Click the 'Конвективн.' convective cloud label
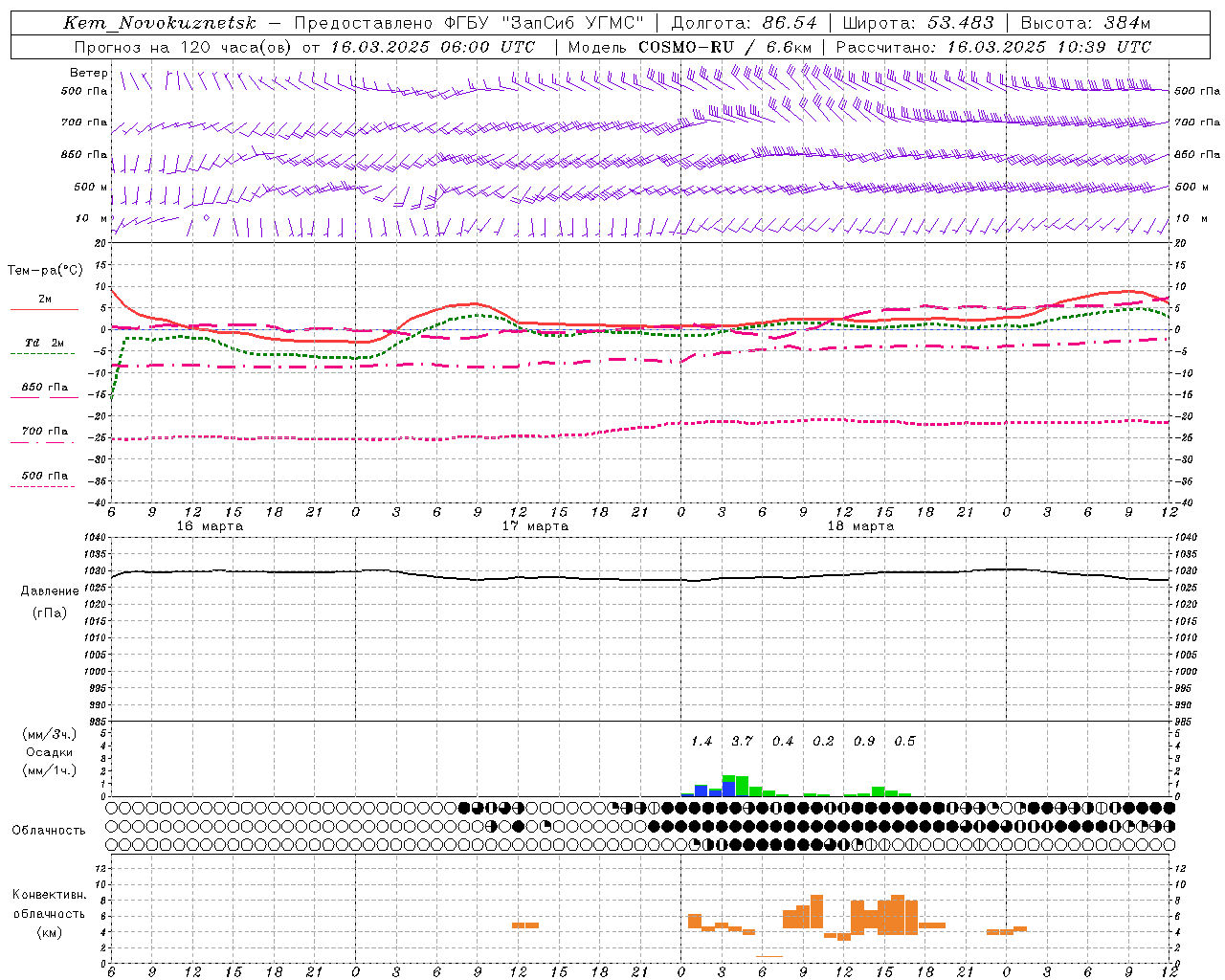 pos(50,895)
